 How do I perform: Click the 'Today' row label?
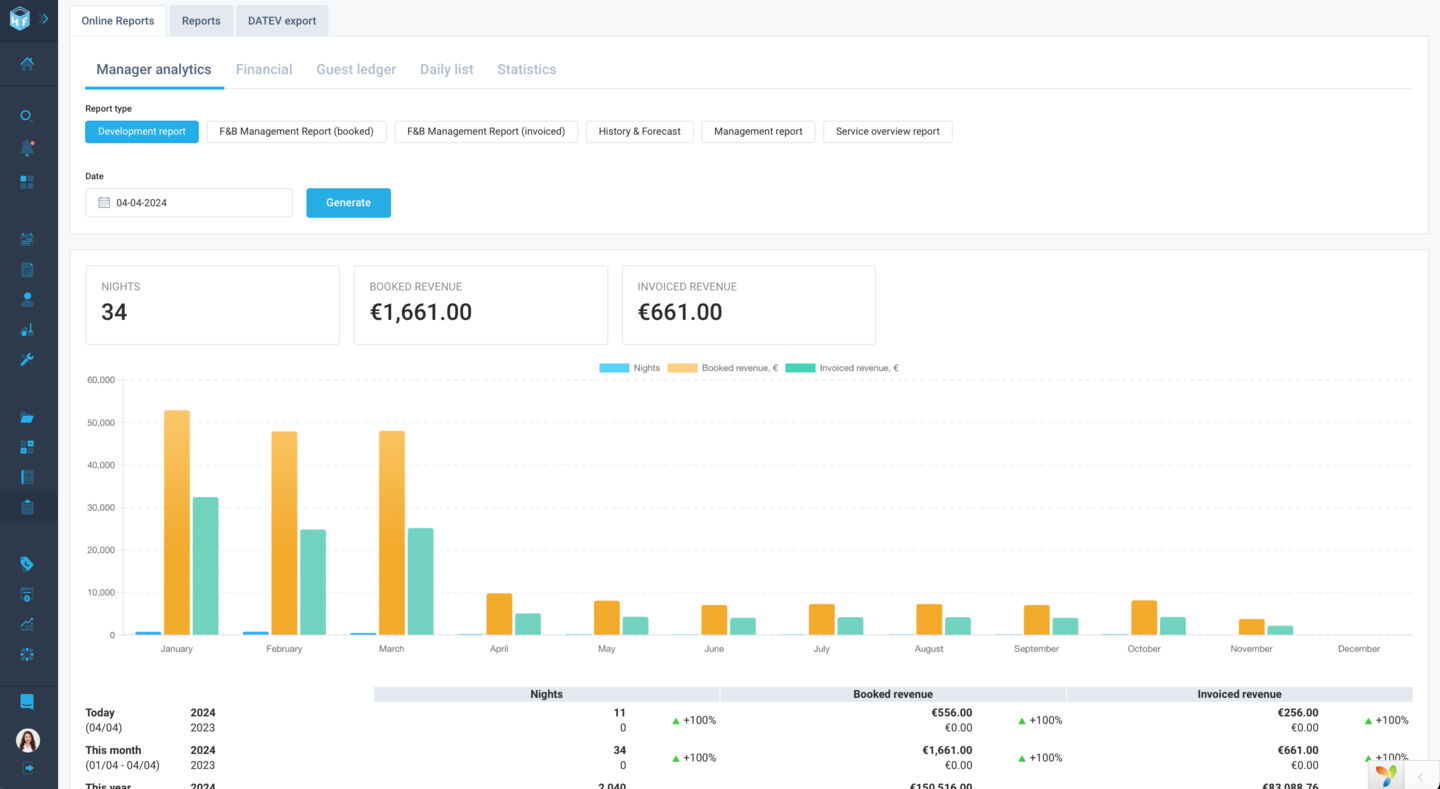(101, 713)
